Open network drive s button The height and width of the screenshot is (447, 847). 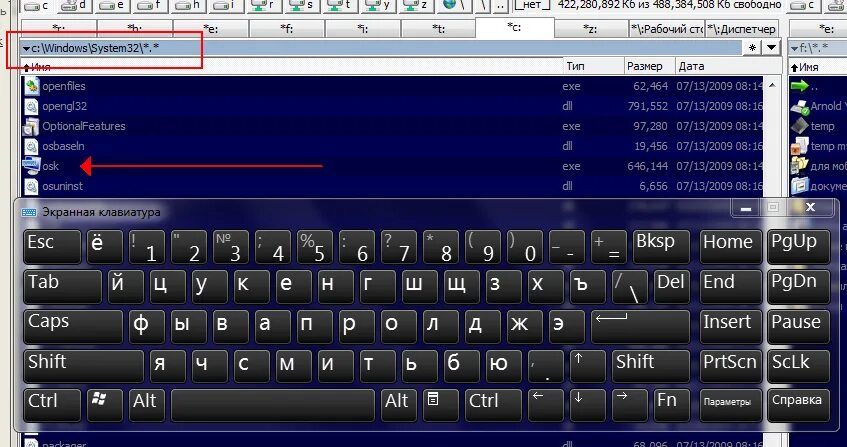click(x=303, y=6)
